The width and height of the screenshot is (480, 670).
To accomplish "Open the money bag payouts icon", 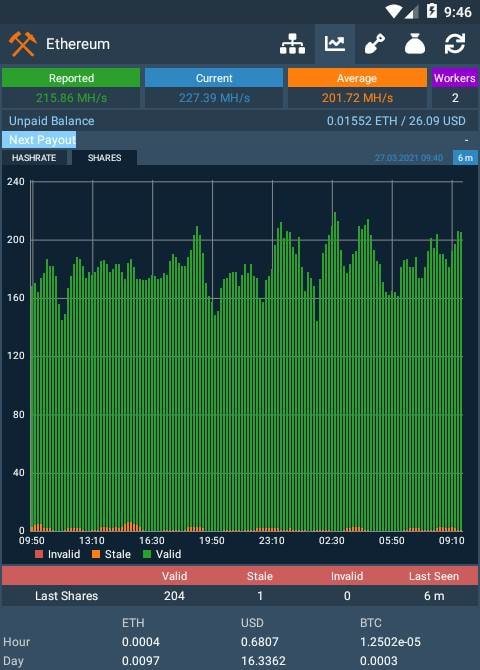I will click(415, 44).
